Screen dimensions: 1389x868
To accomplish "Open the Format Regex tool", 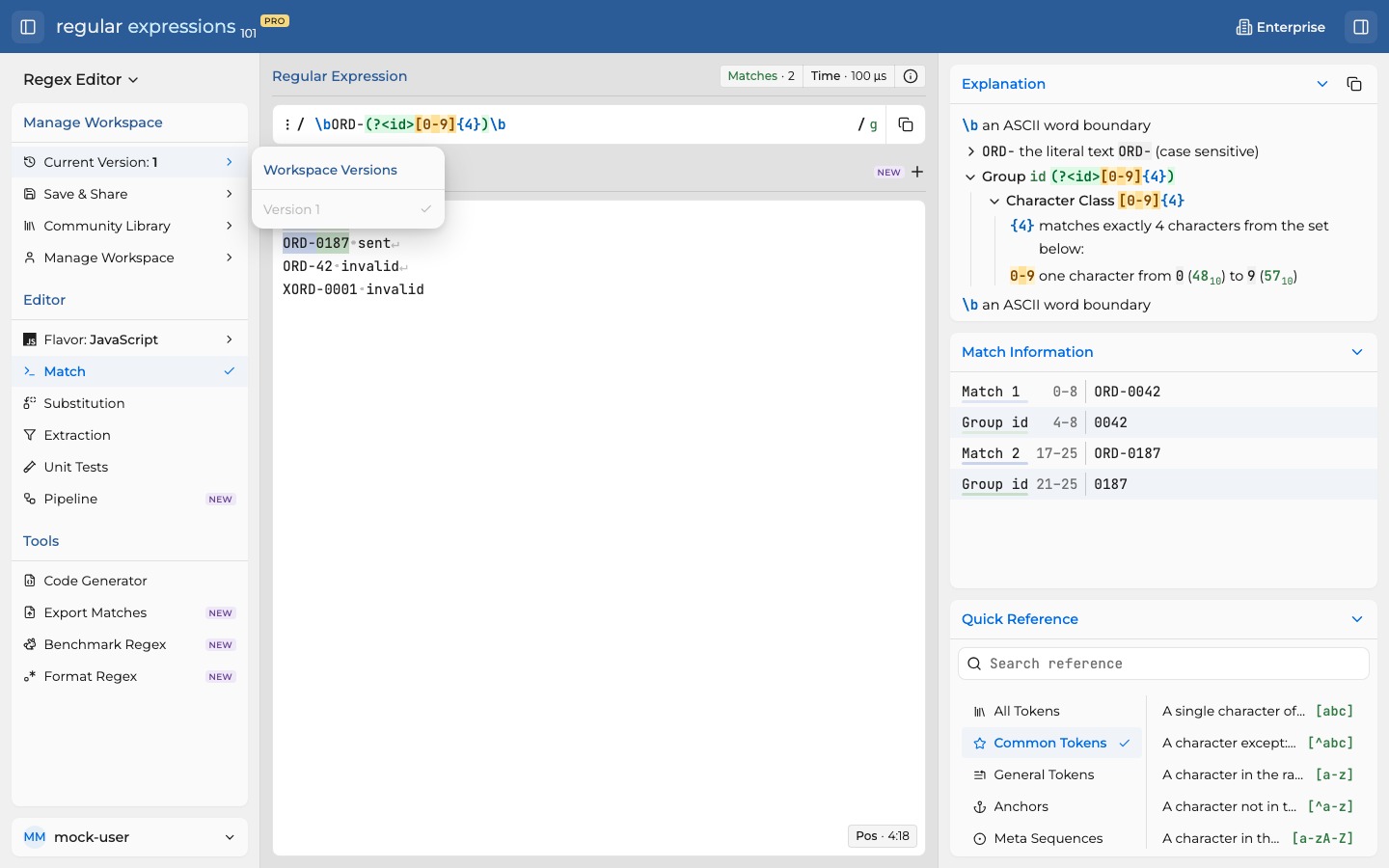I will click(129, 676).
